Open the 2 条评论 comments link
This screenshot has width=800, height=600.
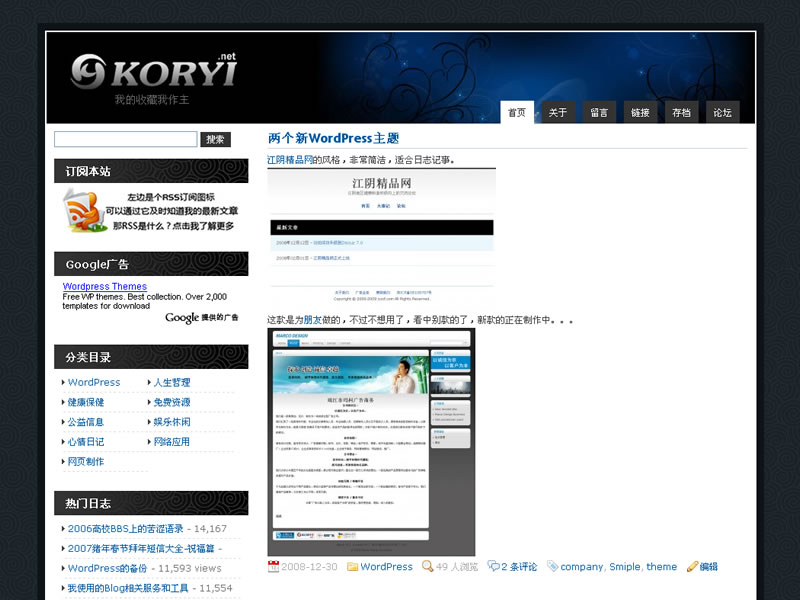coord(519,566)
